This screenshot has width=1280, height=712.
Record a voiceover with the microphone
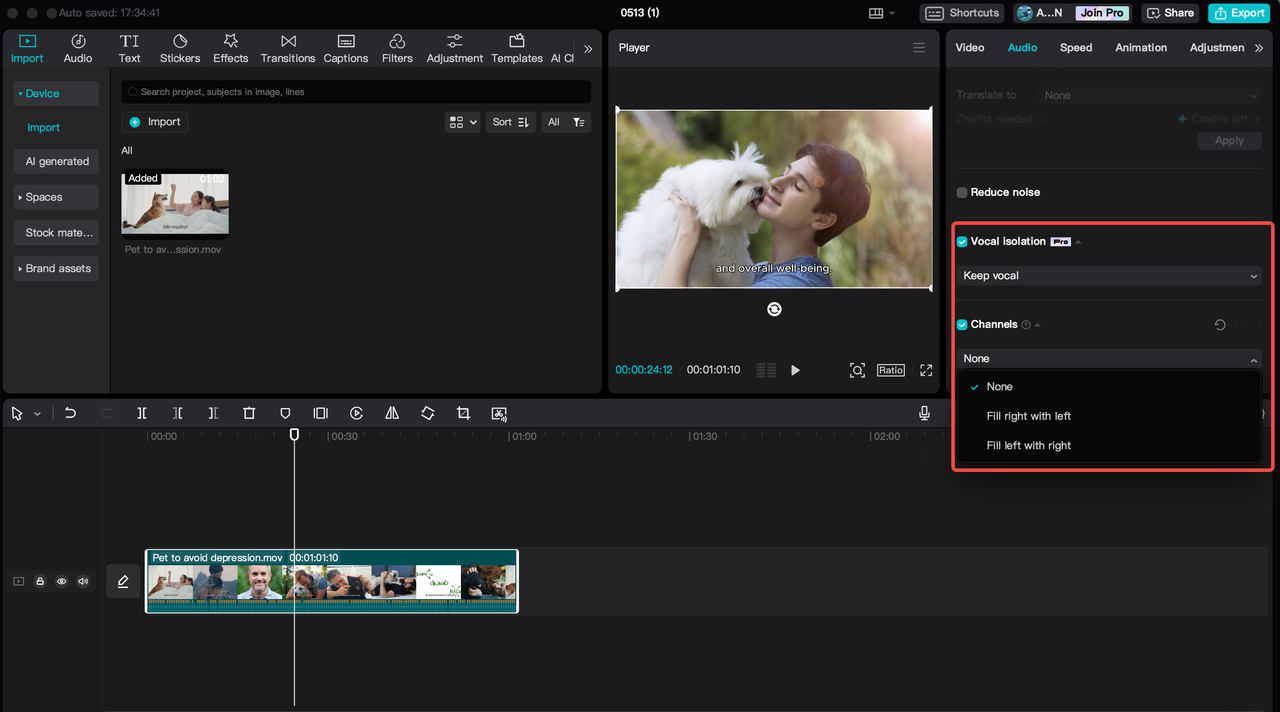(925, 413)
